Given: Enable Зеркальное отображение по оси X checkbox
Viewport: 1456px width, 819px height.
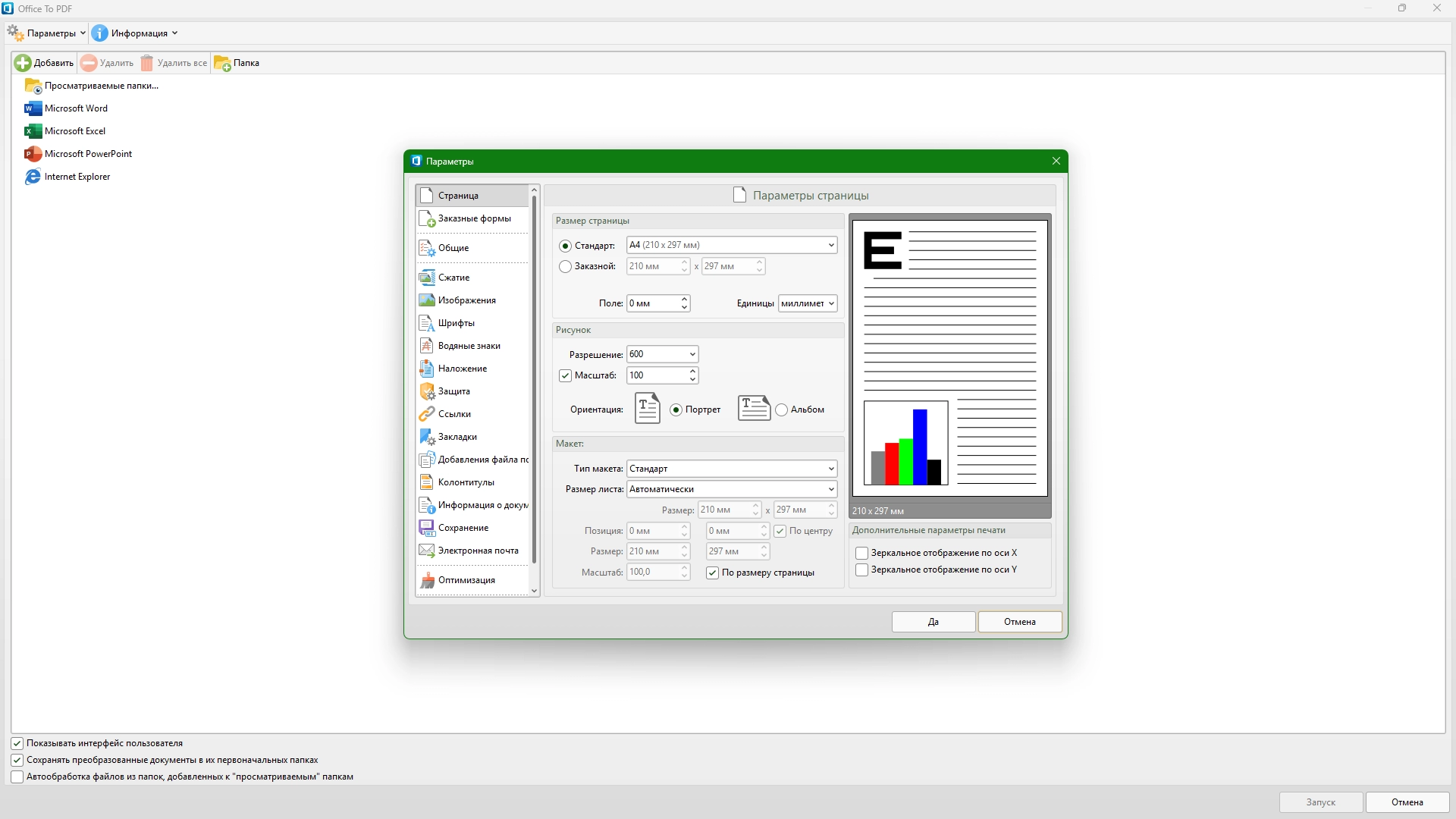Looking at the screenshot, I should click(x=861, y=553).
